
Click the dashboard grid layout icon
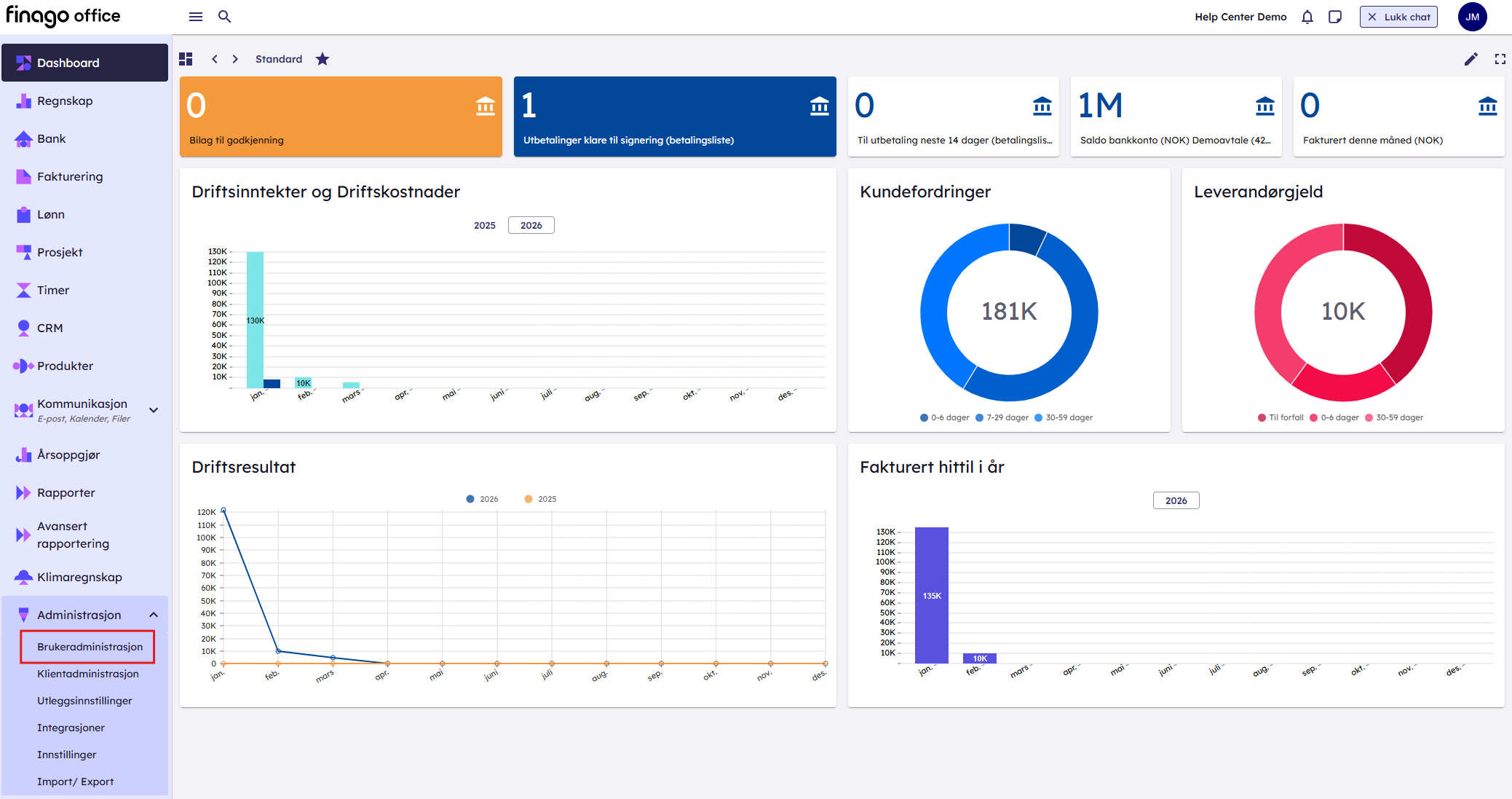[186, 59]
